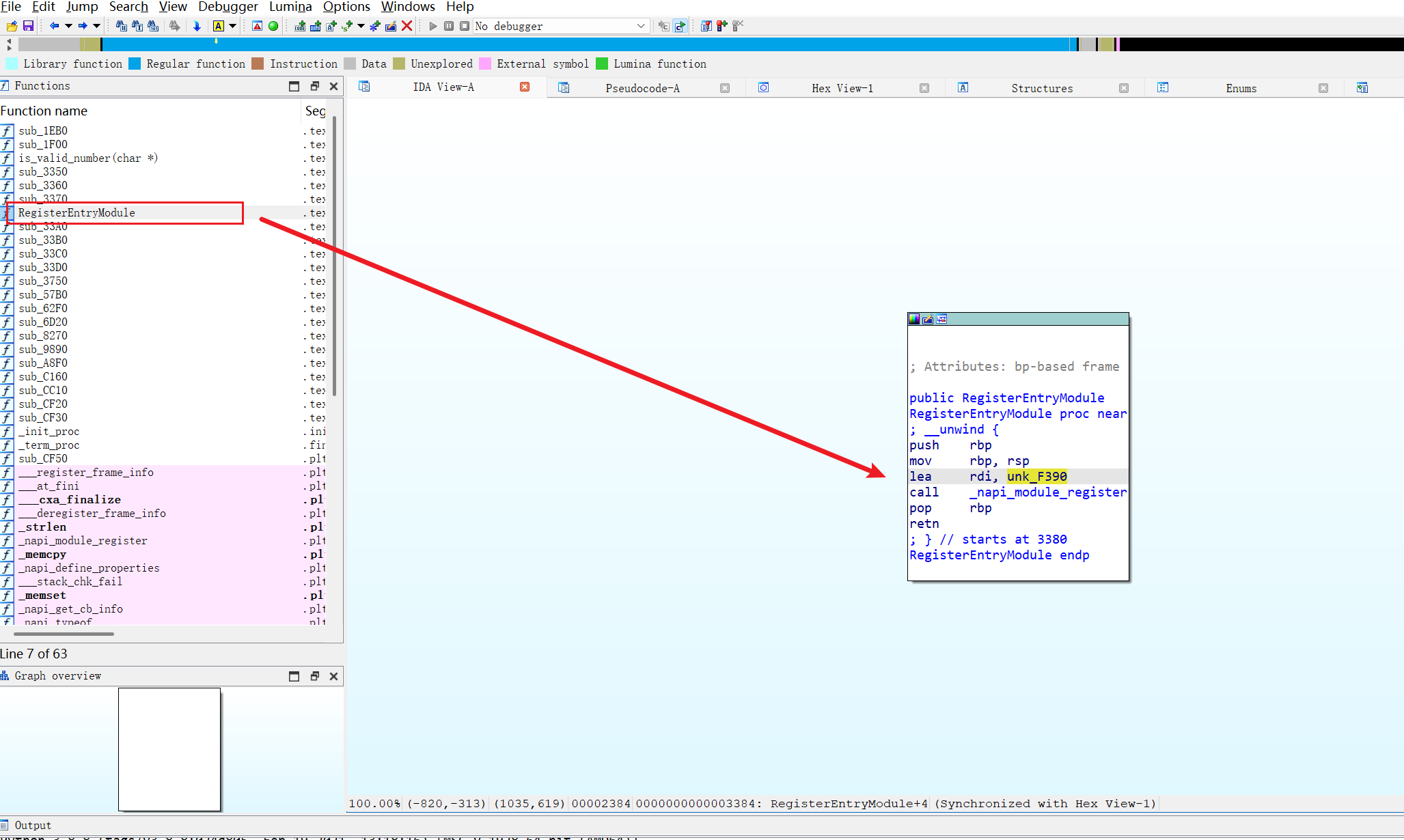Select _napi_module_register in functions list
Image resolution: width=1404 pixels, height=840 pixels.
83,540
